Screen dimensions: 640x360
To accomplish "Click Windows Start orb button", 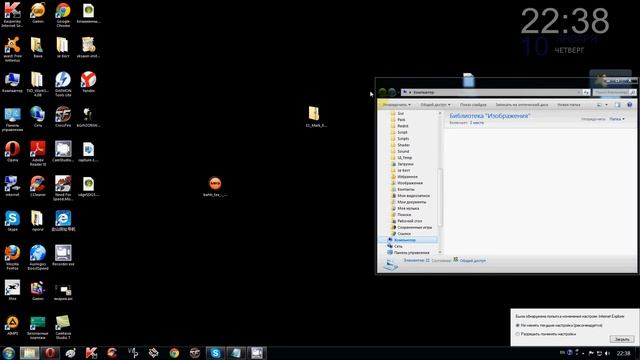I will coord(8,353).
